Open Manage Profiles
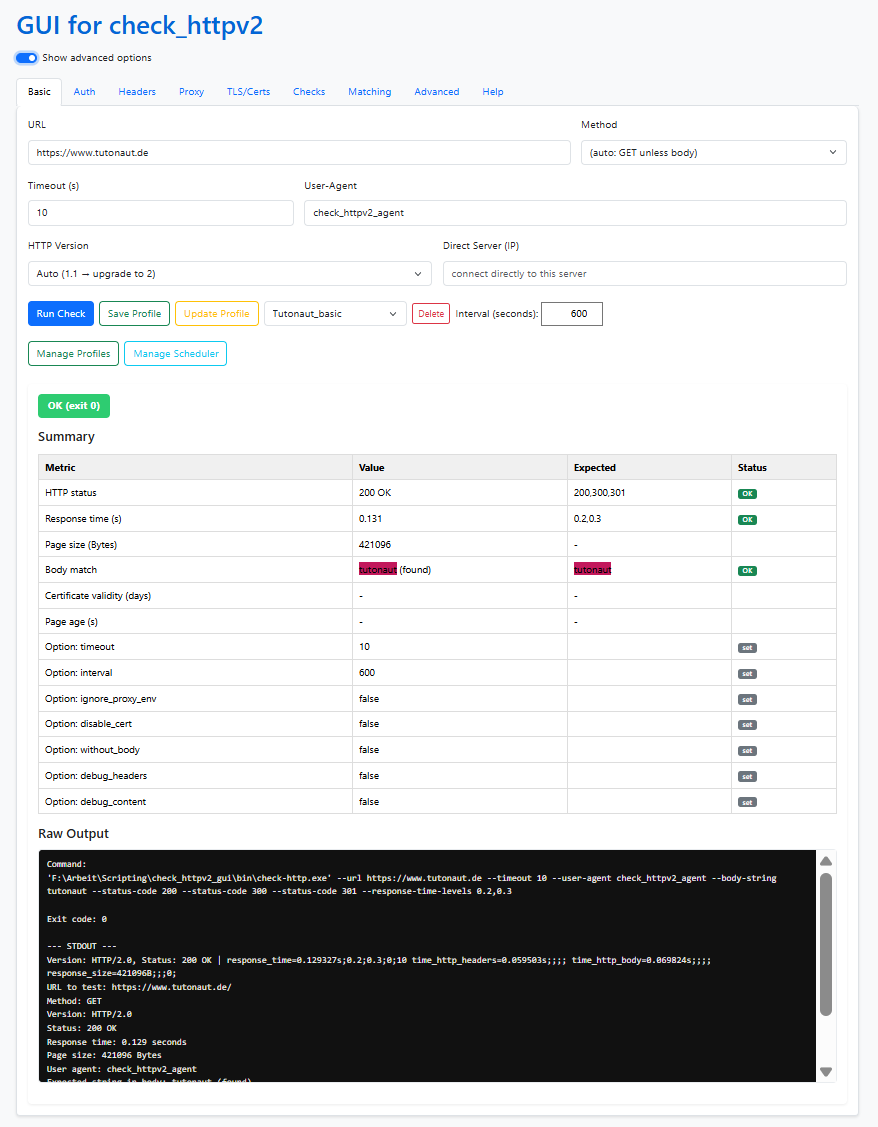Screen dimensions: 878x1127 pos(73,354)
